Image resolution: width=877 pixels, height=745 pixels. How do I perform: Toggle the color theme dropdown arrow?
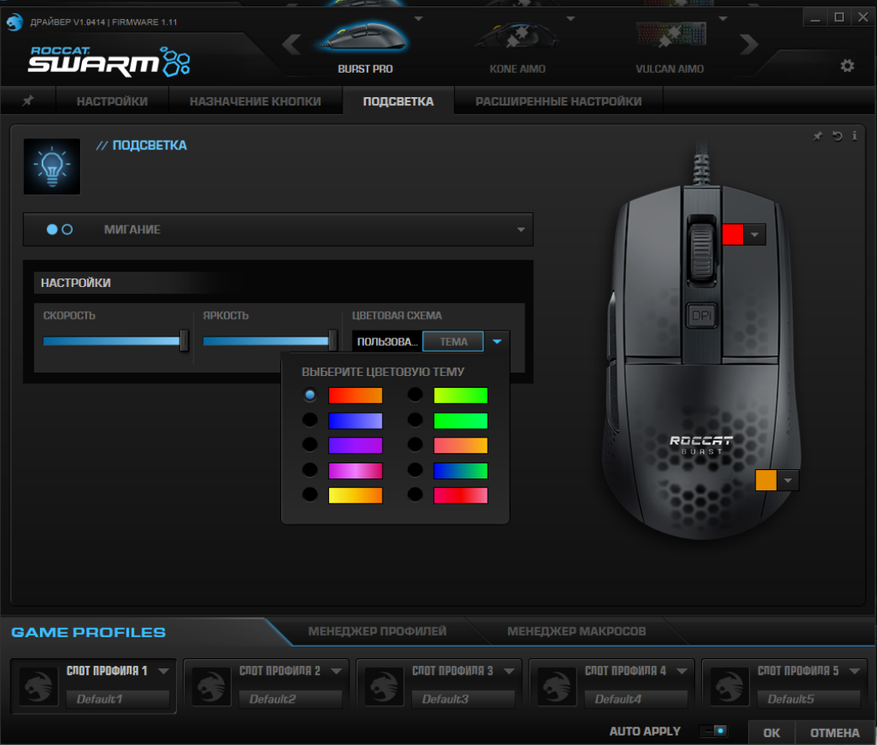click(x=497, y=342)
